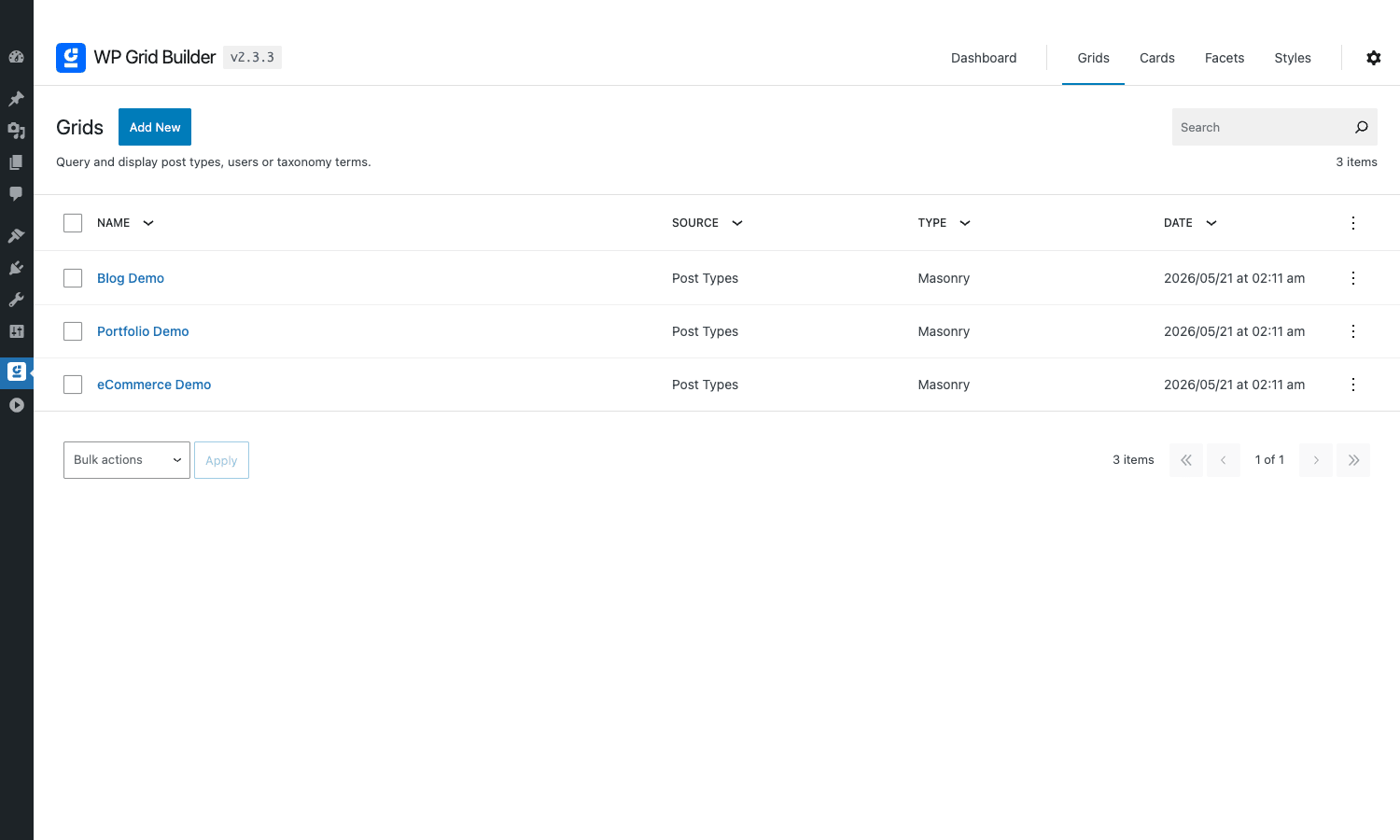The image size is (1400, 840).
Task: Focus the Search input field
Action: (x=1260, y=127)
